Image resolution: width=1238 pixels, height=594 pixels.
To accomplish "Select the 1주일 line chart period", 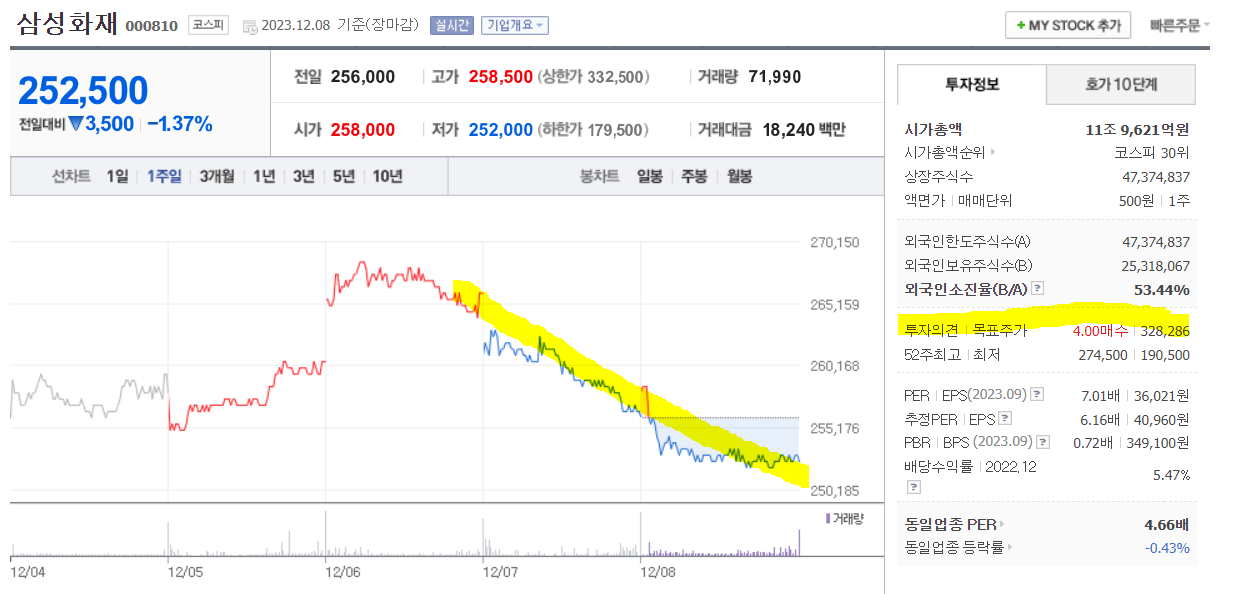I will tap(164, 177).
